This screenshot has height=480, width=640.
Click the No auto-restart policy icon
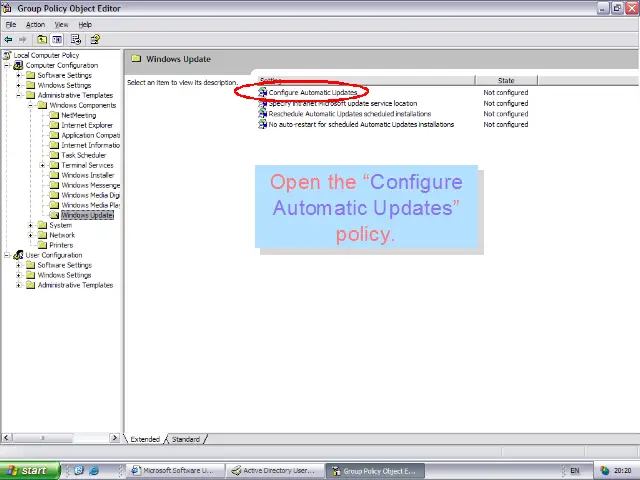pos(262,124)
